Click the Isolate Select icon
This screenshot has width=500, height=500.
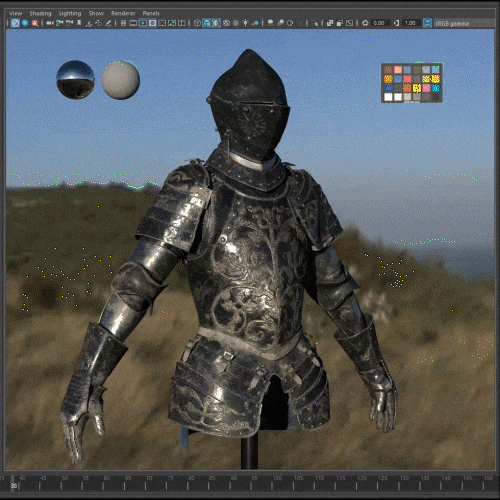(315, 23)
